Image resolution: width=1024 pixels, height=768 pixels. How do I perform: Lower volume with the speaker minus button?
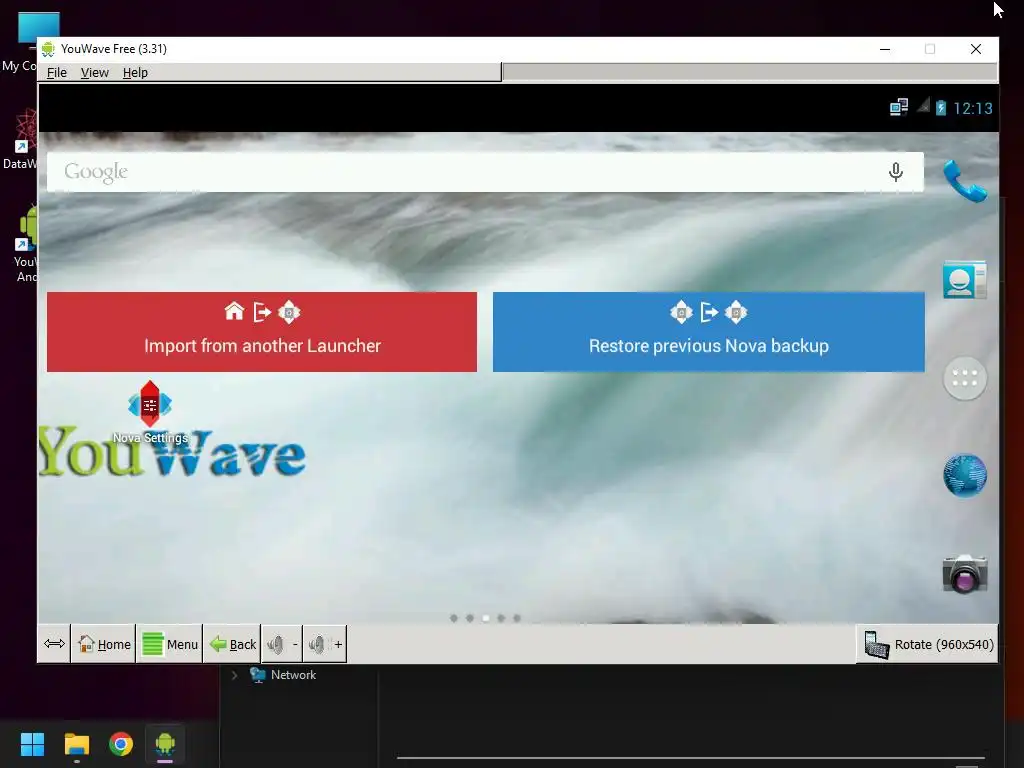coord(281,645)
